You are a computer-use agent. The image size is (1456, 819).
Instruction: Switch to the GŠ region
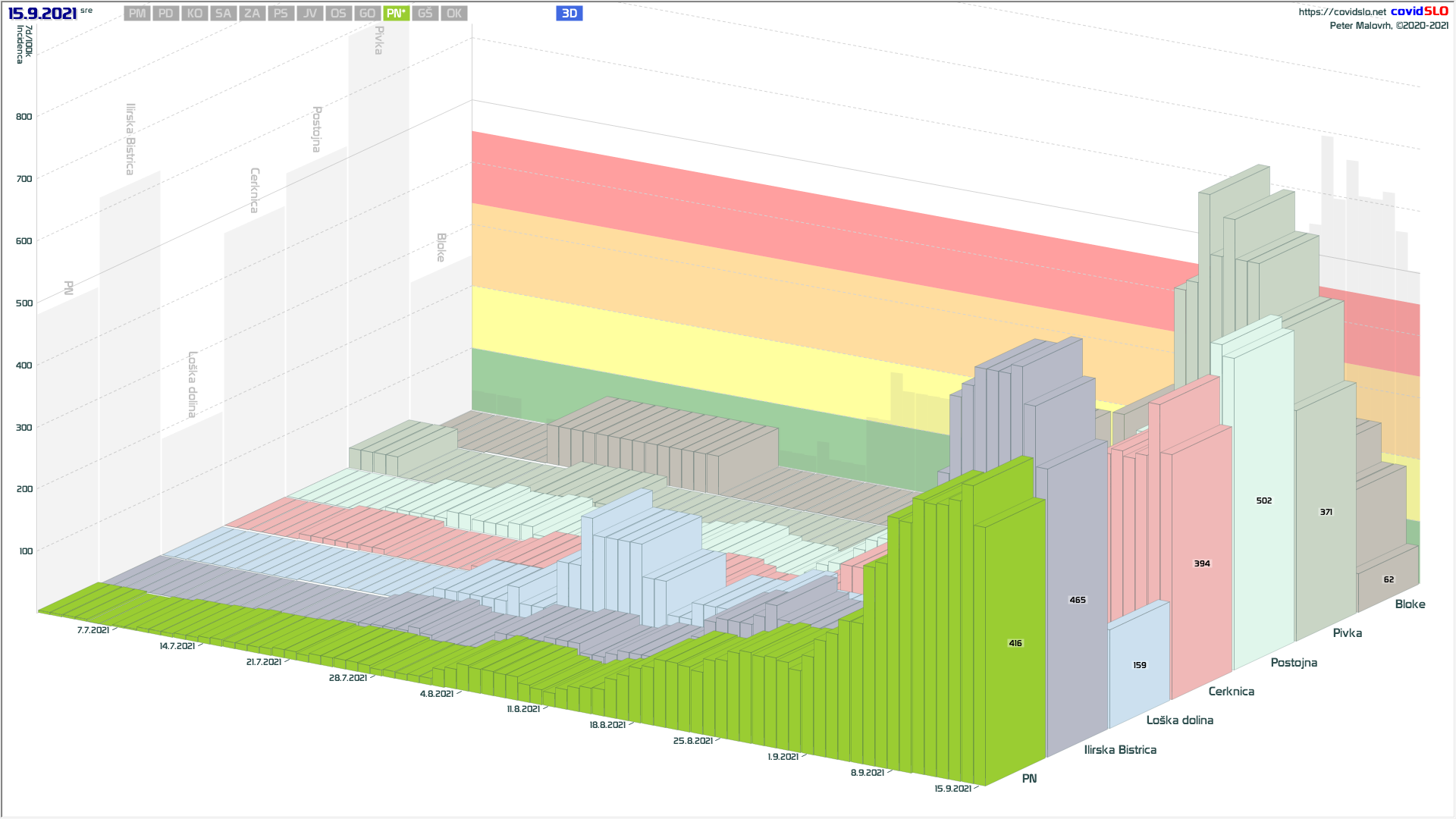click(425, 14)
